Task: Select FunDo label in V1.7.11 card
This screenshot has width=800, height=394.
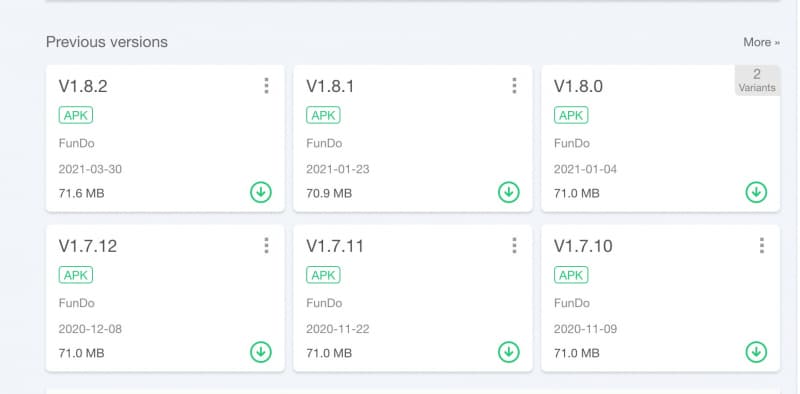Action: coord(324,303)
